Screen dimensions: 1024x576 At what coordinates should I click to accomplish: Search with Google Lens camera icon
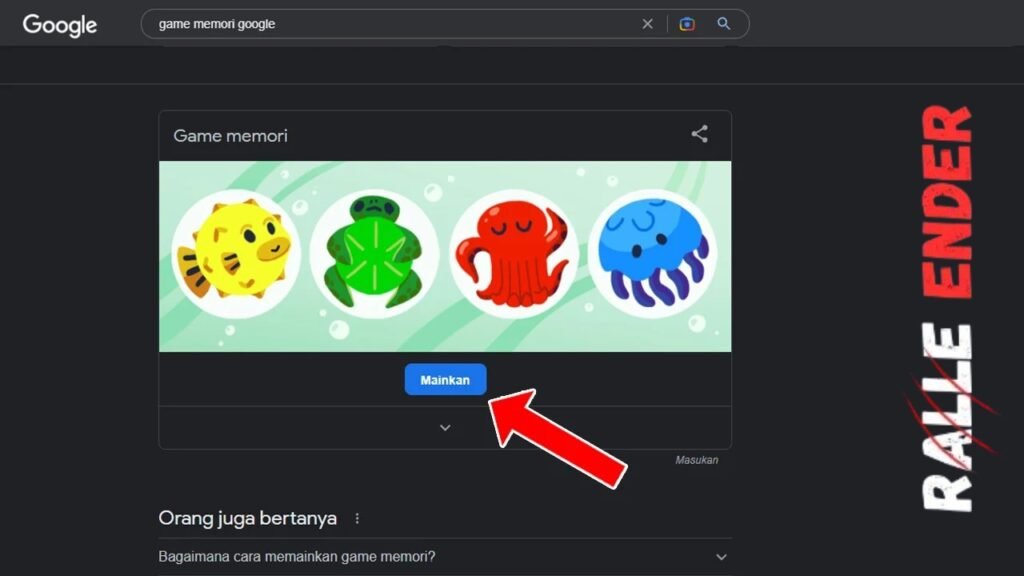point(686,23)
